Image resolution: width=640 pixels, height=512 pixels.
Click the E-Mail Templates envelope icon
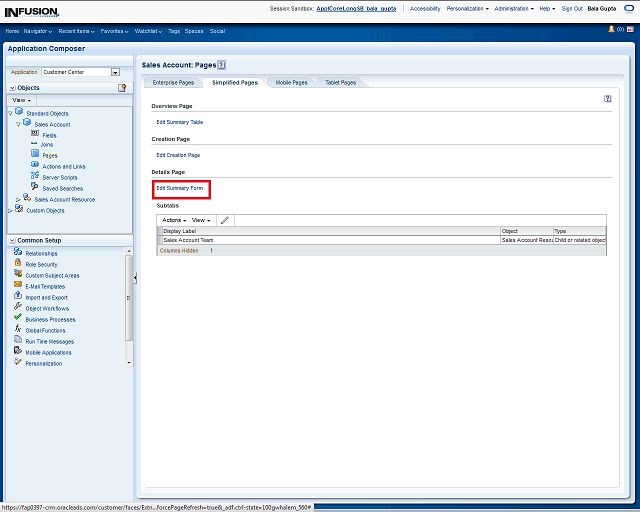click(18, 286)
